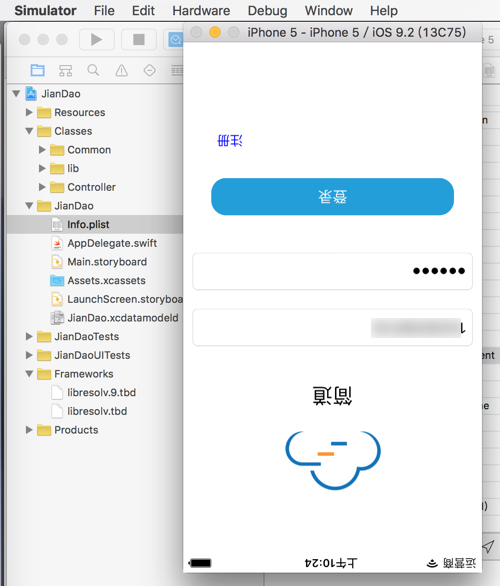The width and height of the screenshot is (500, 586).
Task: Click the cloud logo in simulator
Action: pos(333,460)
